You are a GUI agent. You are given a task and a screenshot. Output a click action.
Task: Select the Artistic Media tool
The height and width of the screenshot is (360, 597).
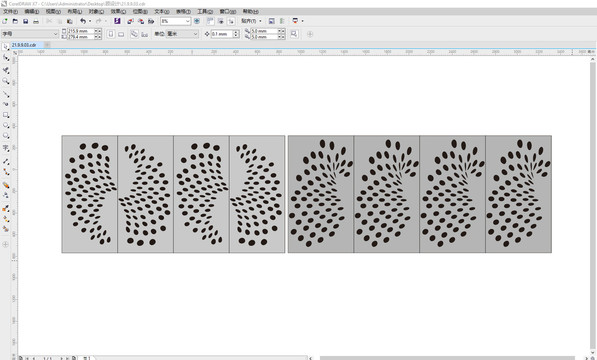6,104
